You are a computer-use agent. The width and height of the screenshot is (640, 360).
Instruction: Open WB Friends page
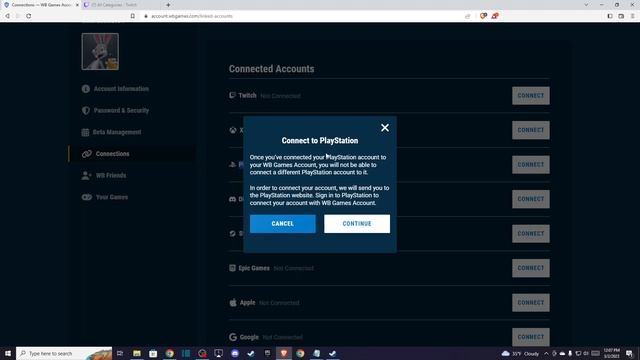point(111,175)
